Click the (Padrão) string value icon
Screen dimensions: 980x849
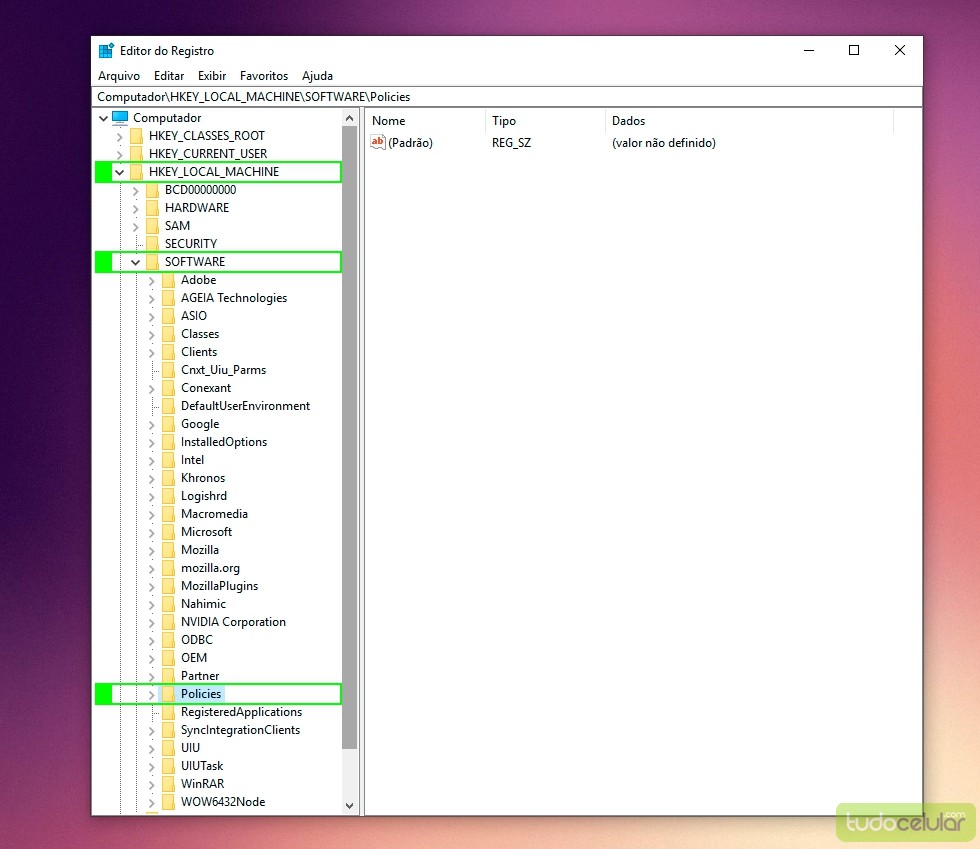pyautogui.click(x=377, y=143)
